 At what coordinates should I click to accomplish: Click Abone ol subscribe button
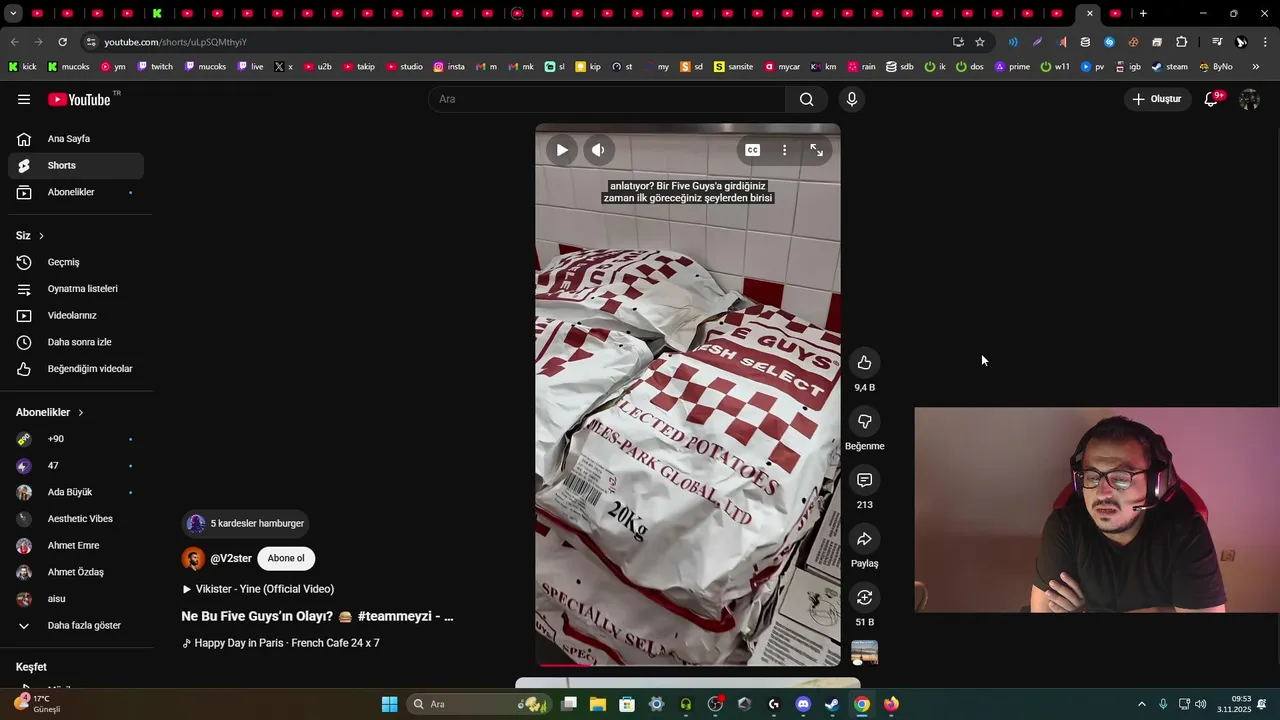pos(286,558)
